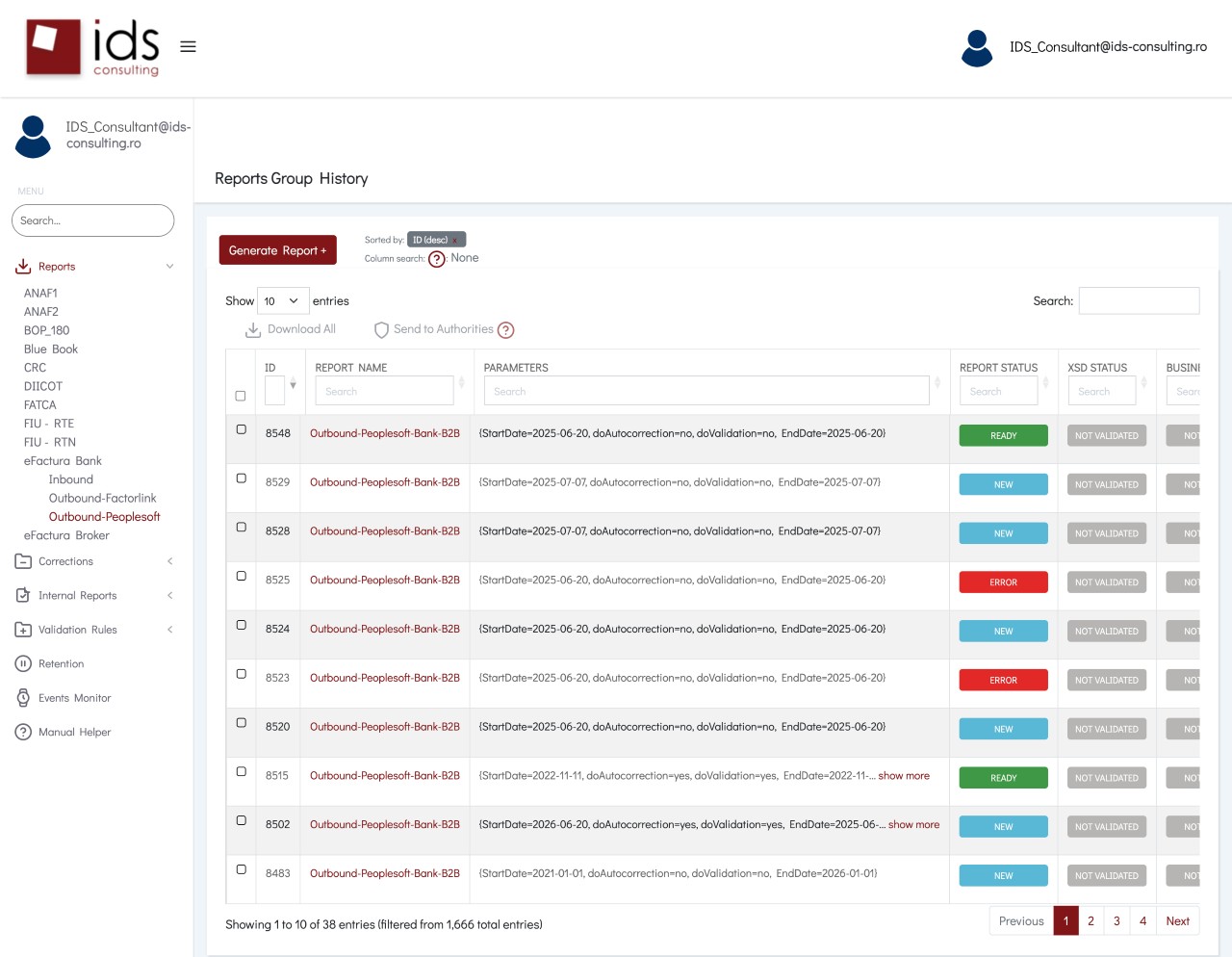Check the box for report 8524
The height and width of the screenshot is (957, 1232).
[x=242, y=625]
